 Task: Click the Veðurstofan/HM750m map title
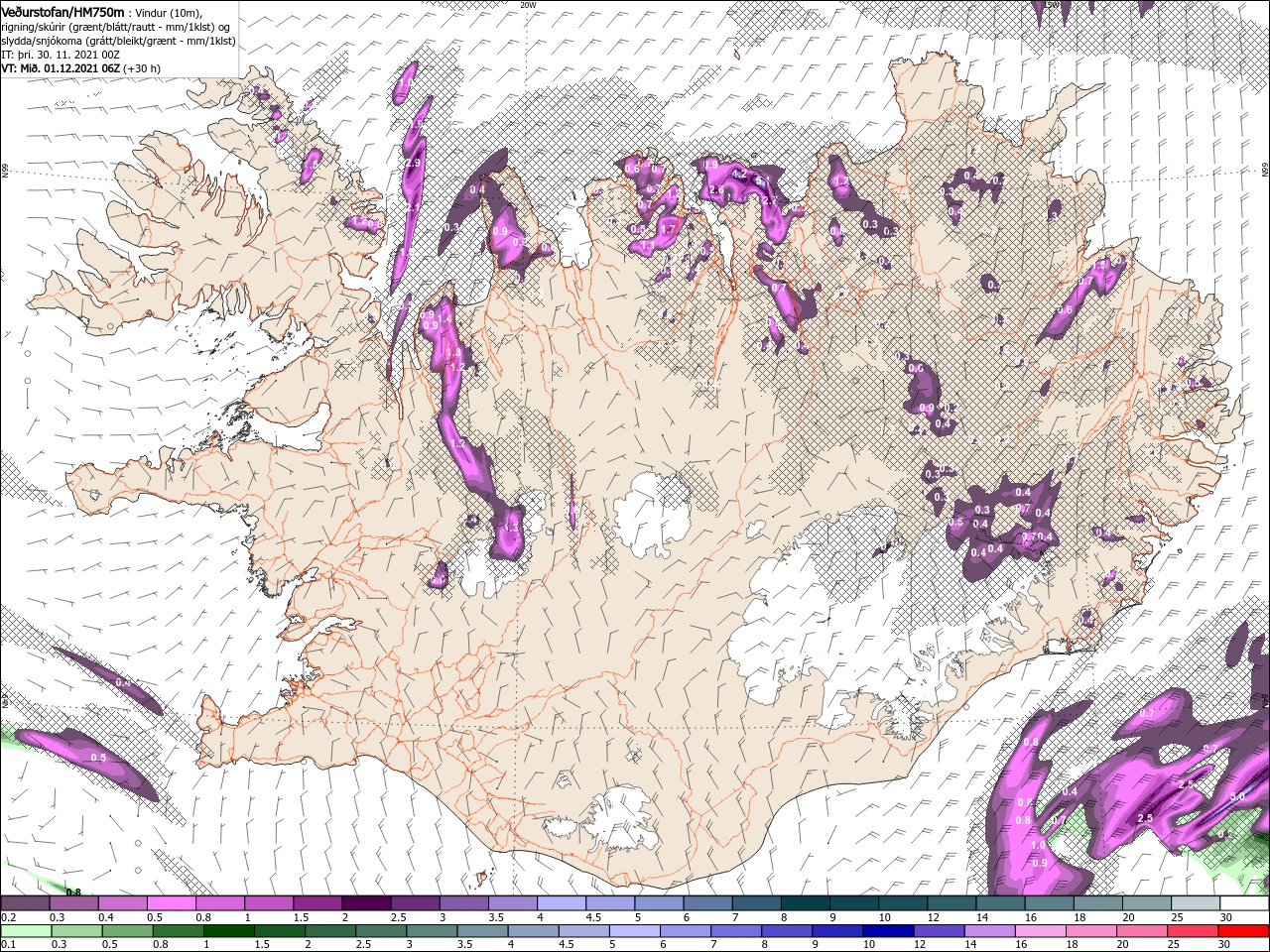tap(63, 11)
